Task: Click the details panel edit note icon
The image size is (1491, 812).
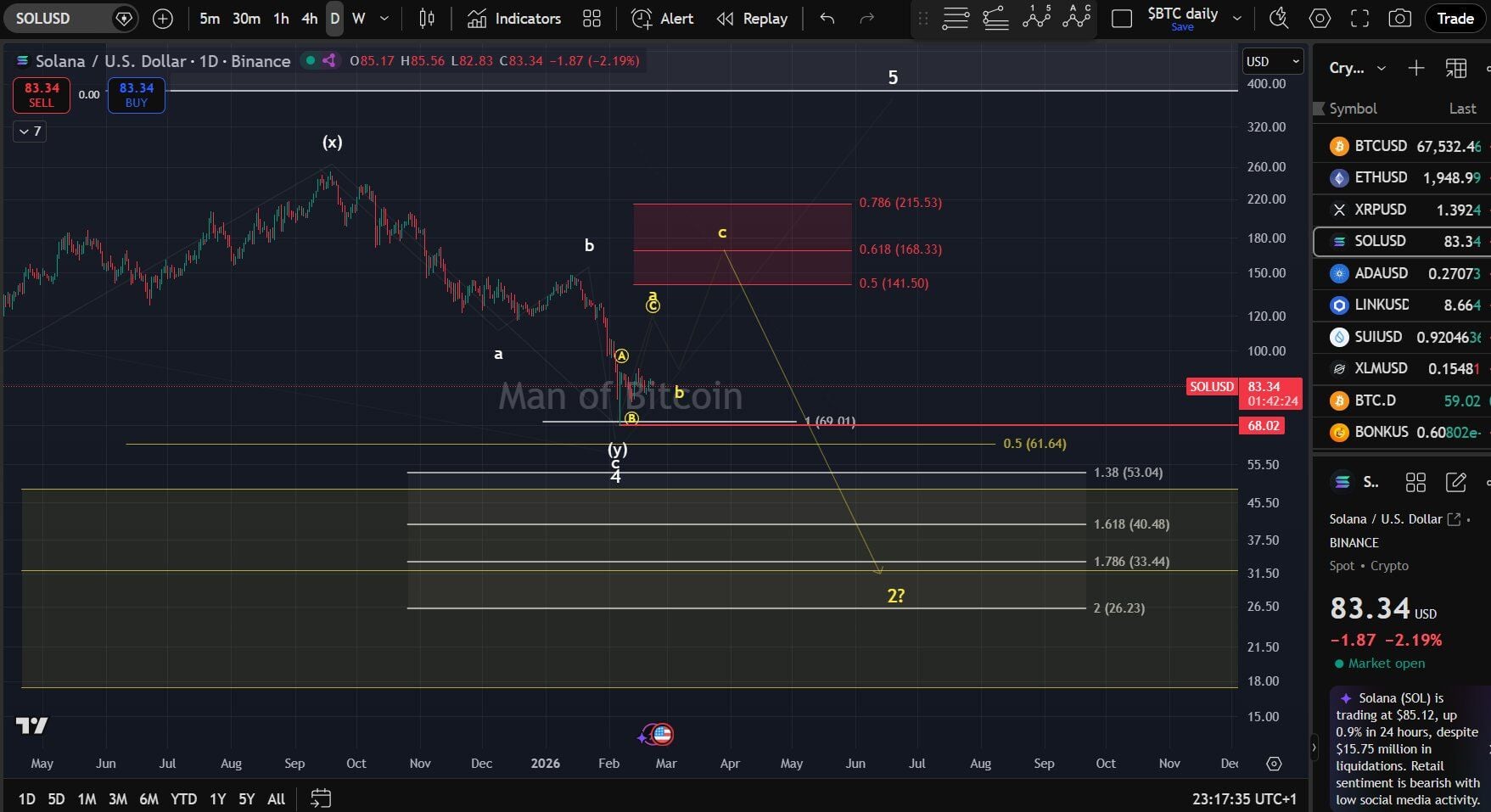Action: pos(1456,482)
